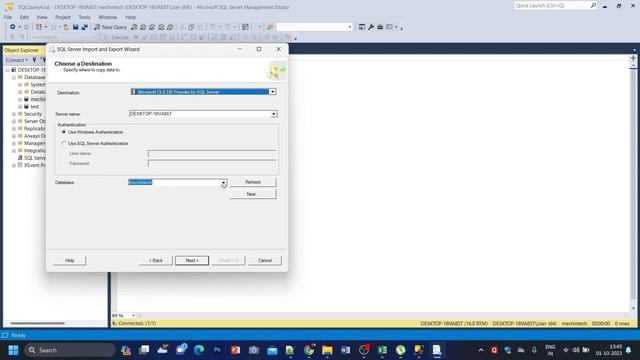This screenshot has width=640, height=360.
Task: Open the Windows Start menu
Action: click(x=13, y=350)
